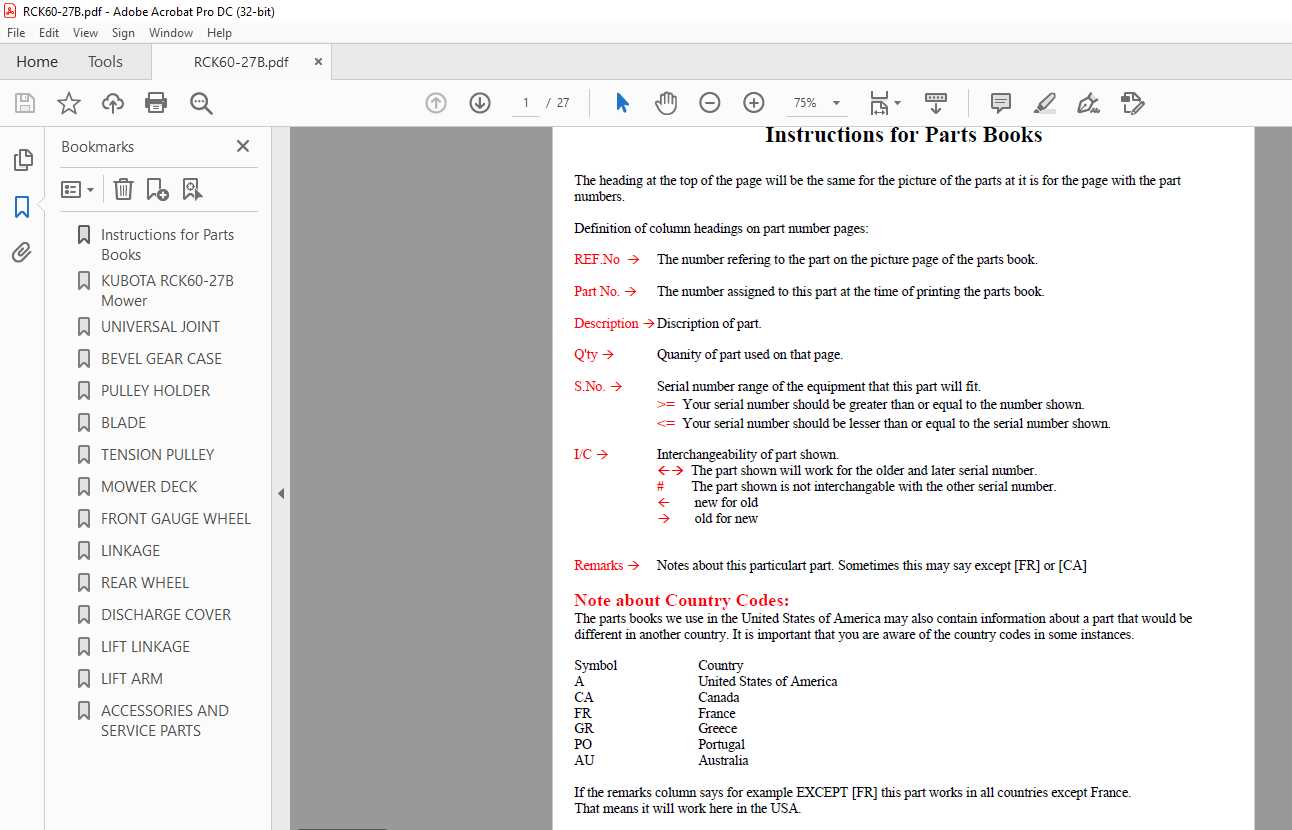
Task: Go to the KUBOTA RCK60-27B Mower bookmark
Action: coord(167,290)
